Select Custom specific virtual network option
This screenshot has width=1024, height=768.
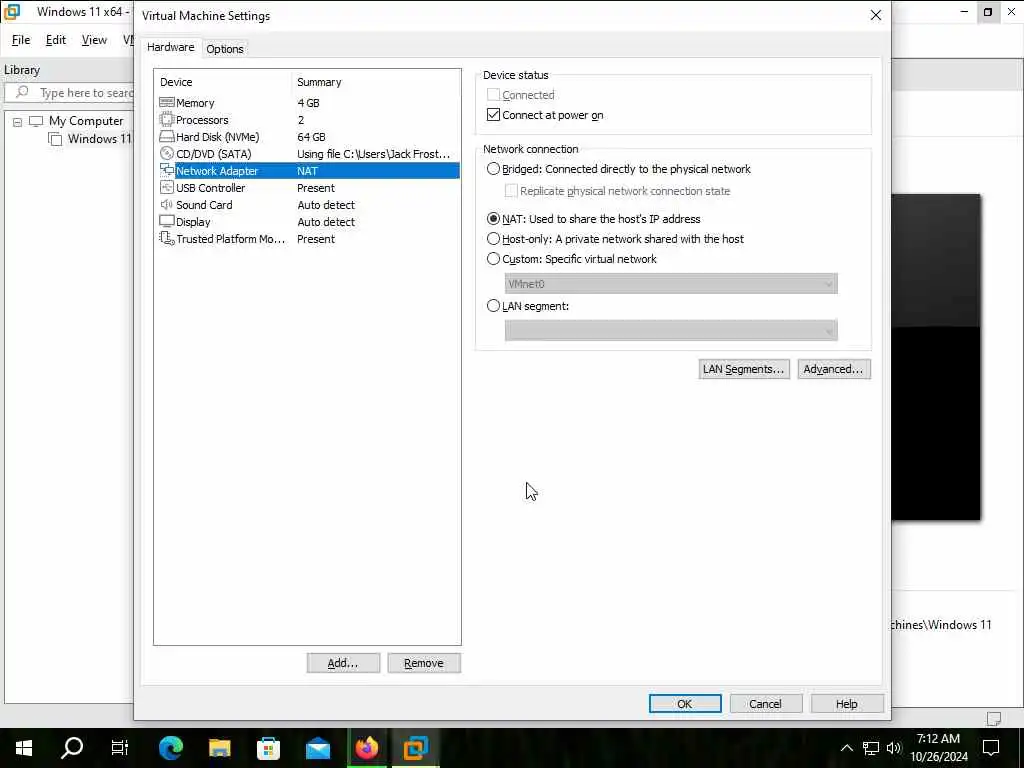(x=493, y=259)
